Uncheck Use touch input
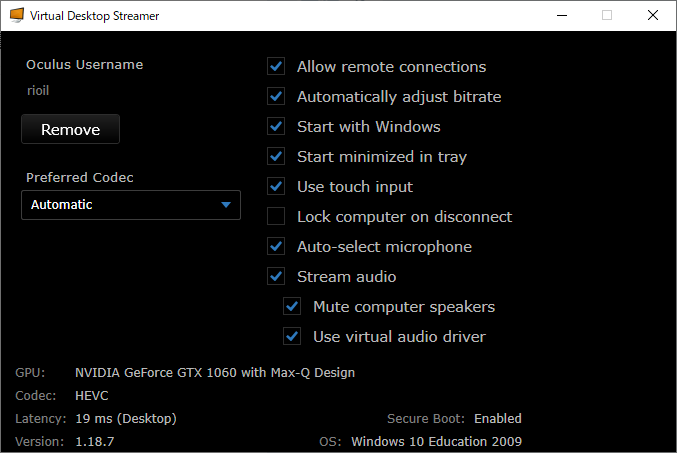The width and height of the screenshot is (677, 453). coord(276,187)
